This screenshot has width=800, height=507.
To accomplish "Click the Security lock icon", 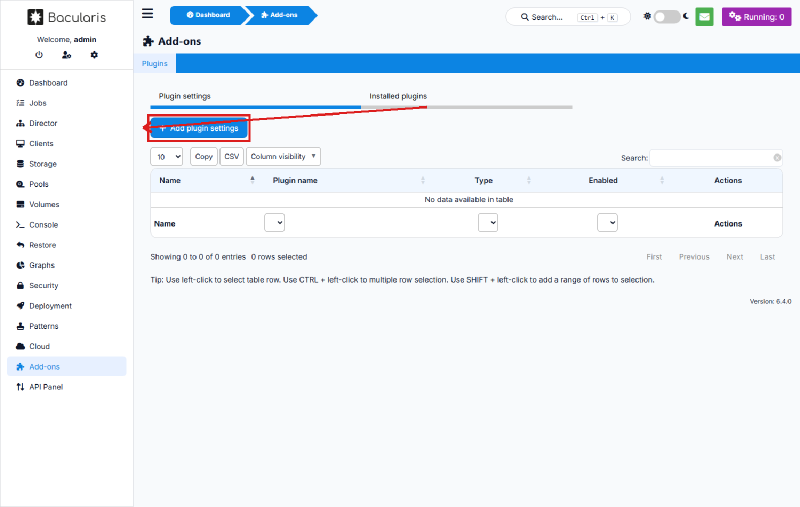I will 20,286.
